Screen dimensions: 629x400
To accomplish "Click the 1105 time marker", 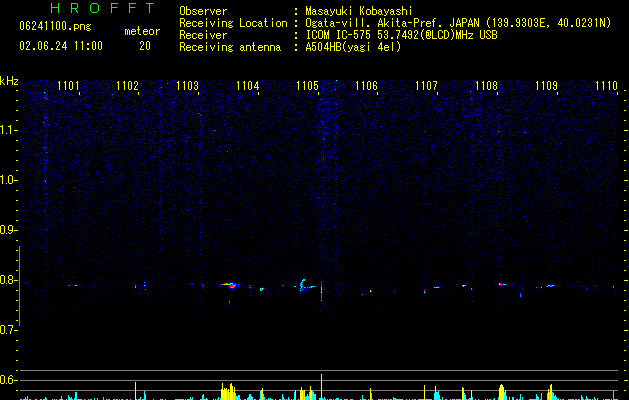I will click(307, 86).
